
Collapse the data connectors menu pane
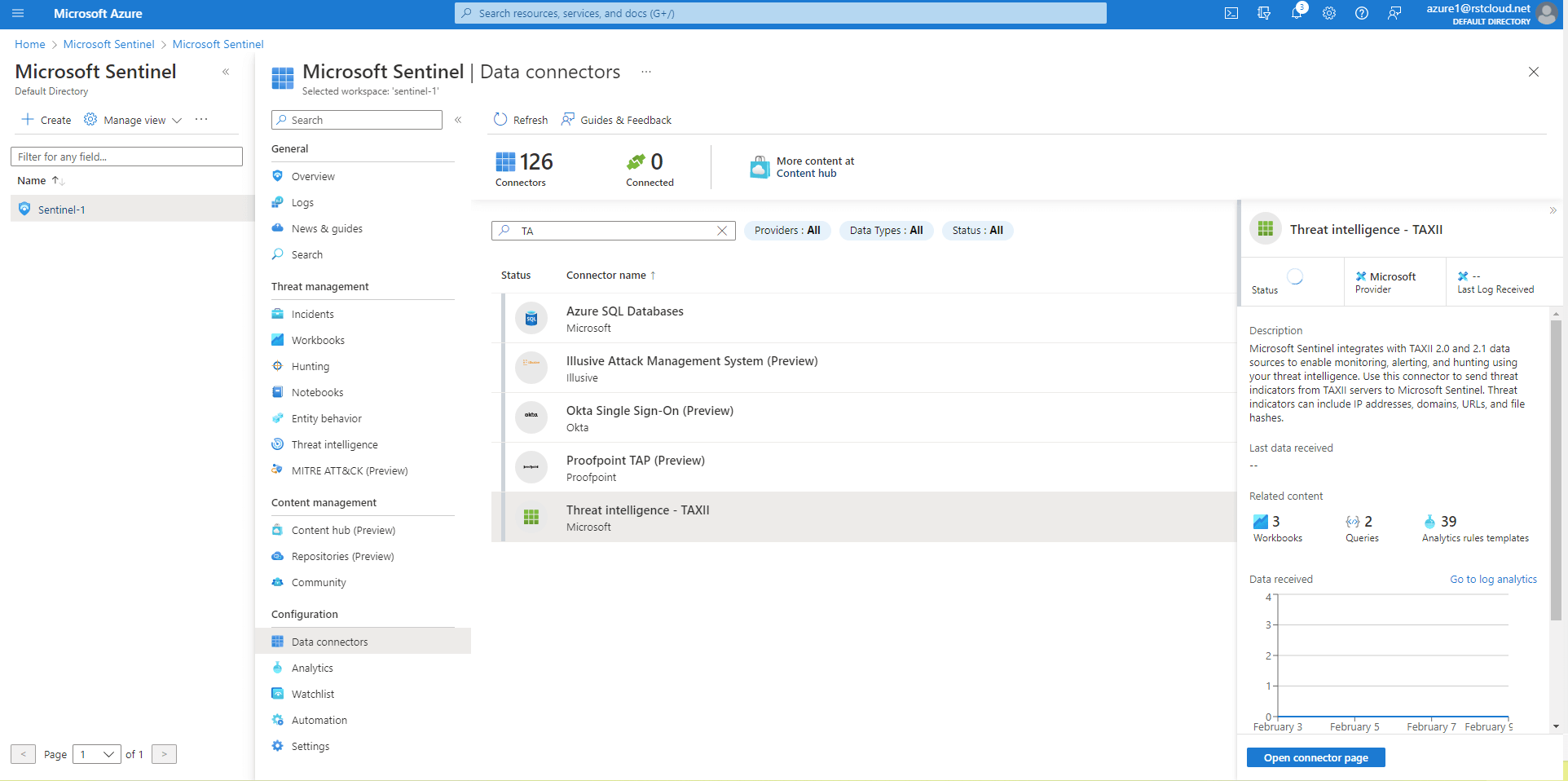coord(458,120)
